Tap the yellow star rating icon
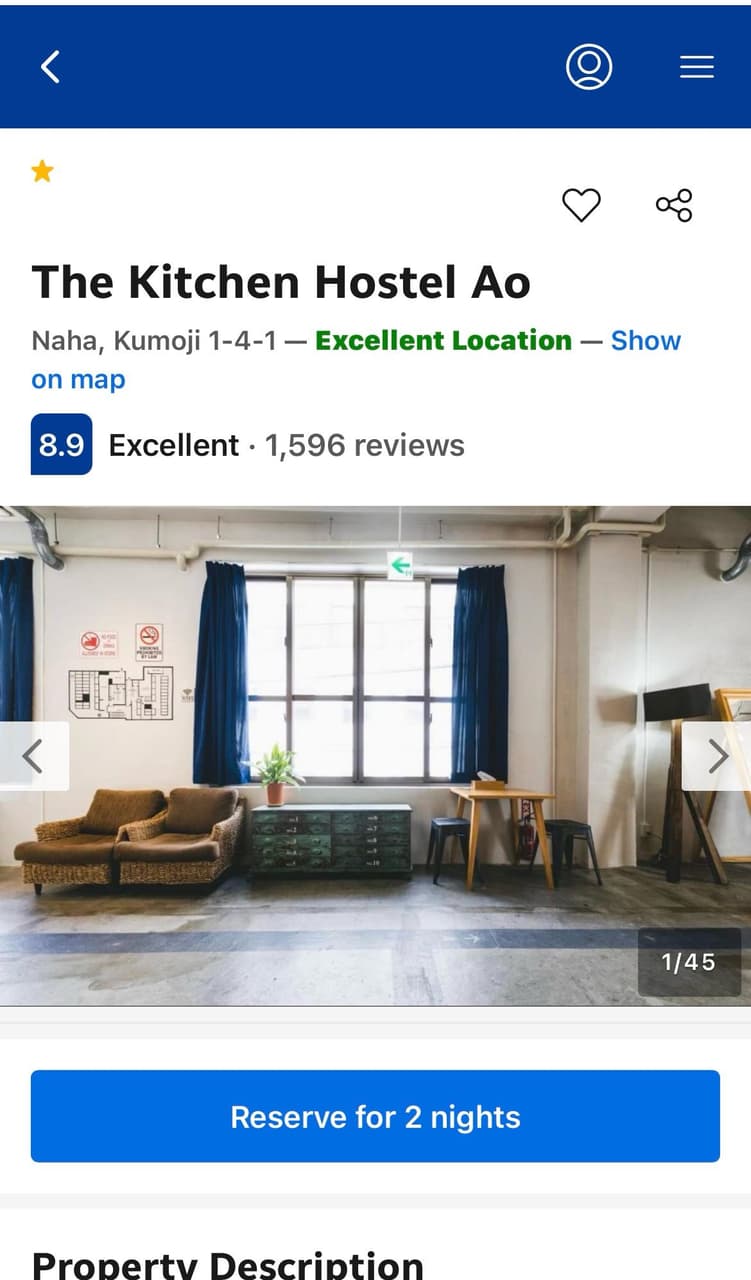Viewport: 751px width, 1280px height. pyautogui.click(x=42, y=172)
